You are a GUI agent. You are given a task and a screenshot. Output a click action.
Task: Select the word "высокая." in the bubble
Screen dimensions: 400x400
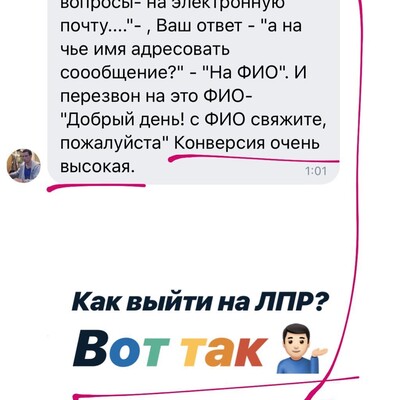pyautogui.click(x=98, y=166)
